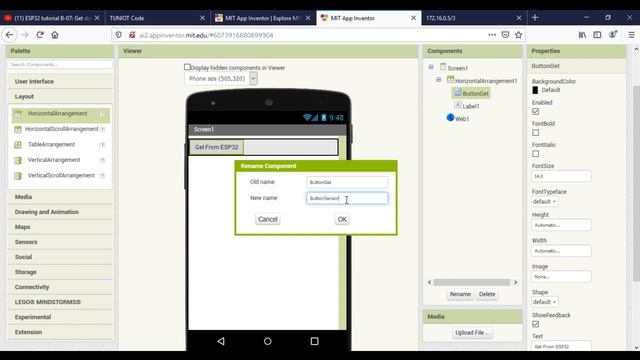Click the BackgroundColor black swatch
Image resolution: width=640 pixels, height=360 pixels.
click(x=535, y=90)
